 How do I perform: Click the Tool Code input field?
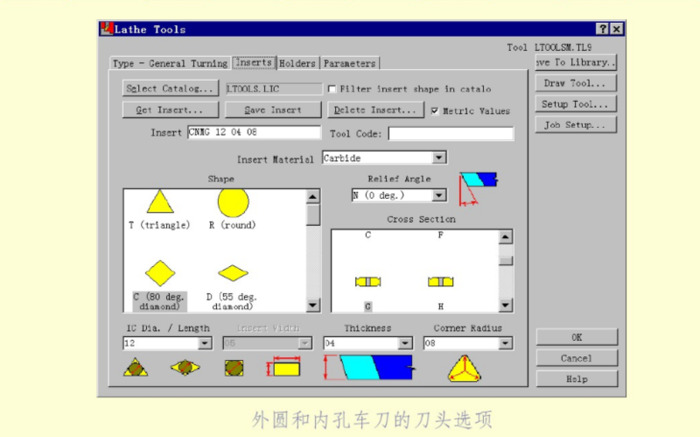coord(450,133)
